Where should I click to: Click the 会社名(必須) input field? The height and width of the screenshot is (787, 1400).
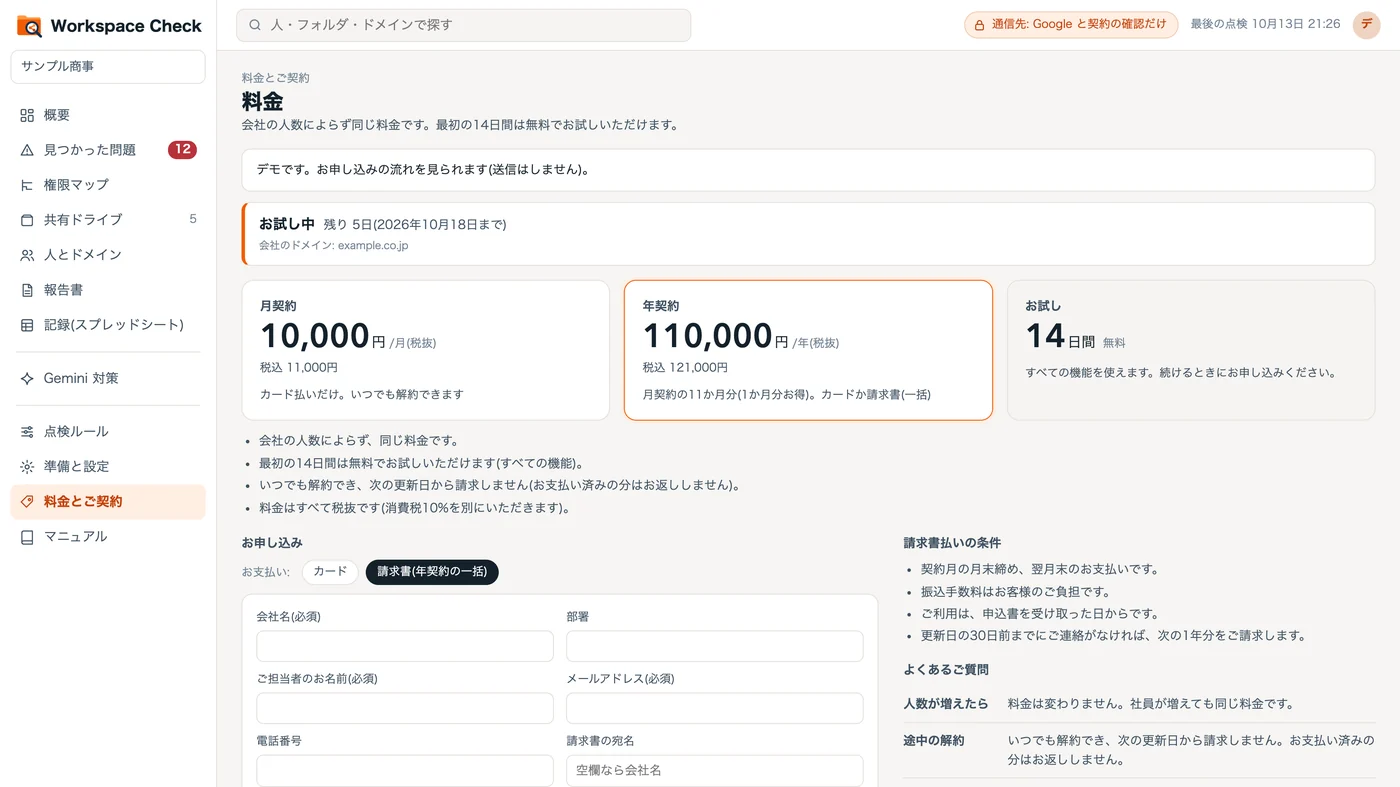[x=405, y=646]
